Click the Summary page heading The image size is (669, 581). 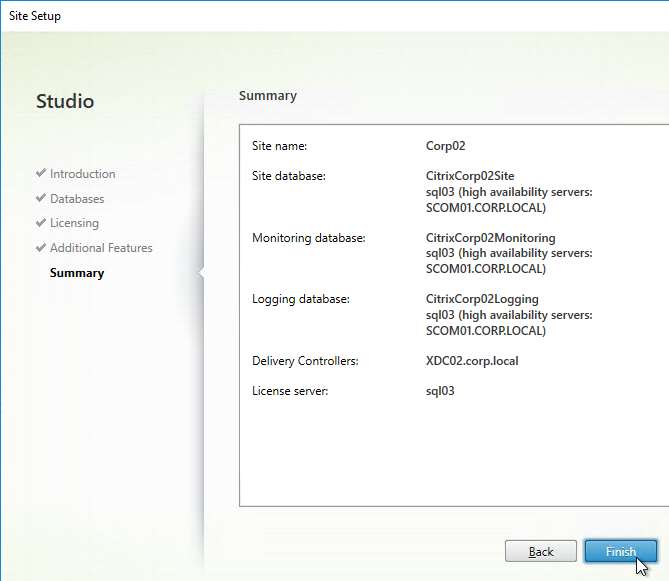[x=268, y=96]
